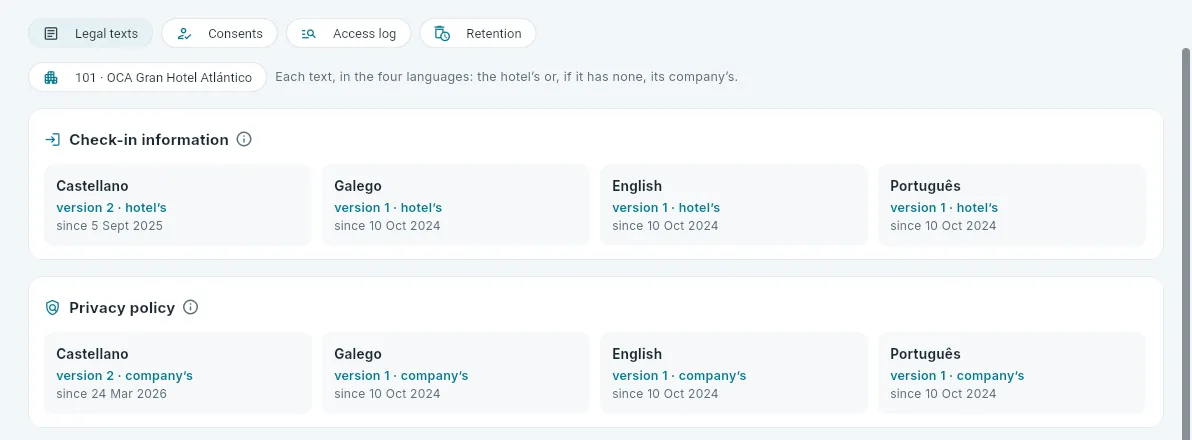Click the Consents person-check icon
Image resolution: width=1192 pixels, height=440 pixels.
point(184,33)
